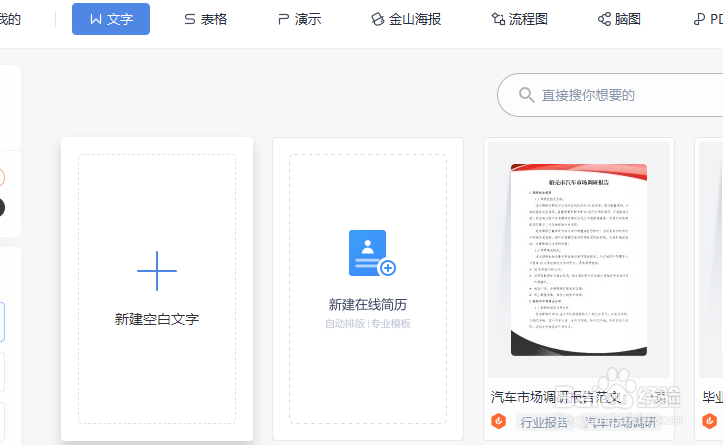Switch to the 表格 spreadsheet tab
The height and width of the screenshot is (445, 723).
pos(206,19)
